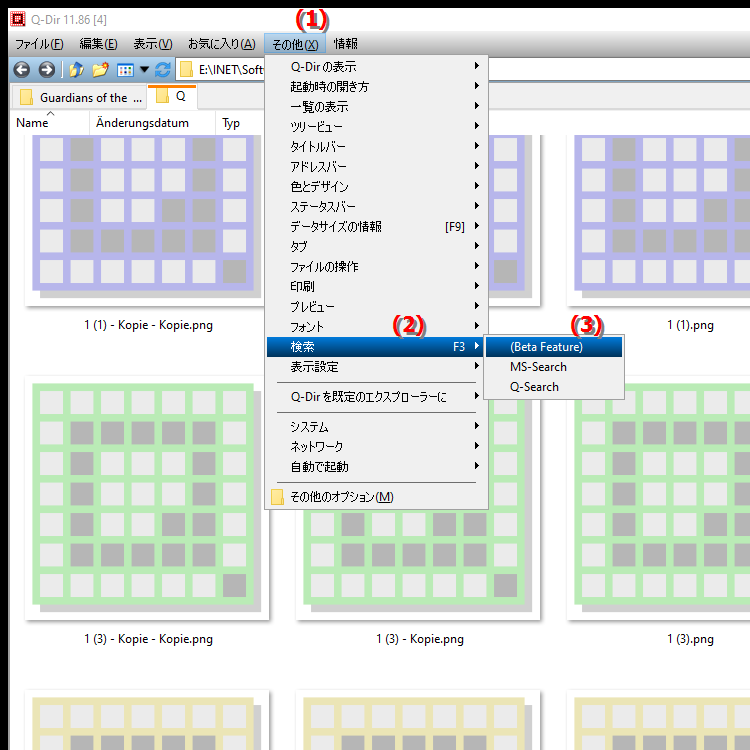Choose Q-Search option

(x=554, y=387)
